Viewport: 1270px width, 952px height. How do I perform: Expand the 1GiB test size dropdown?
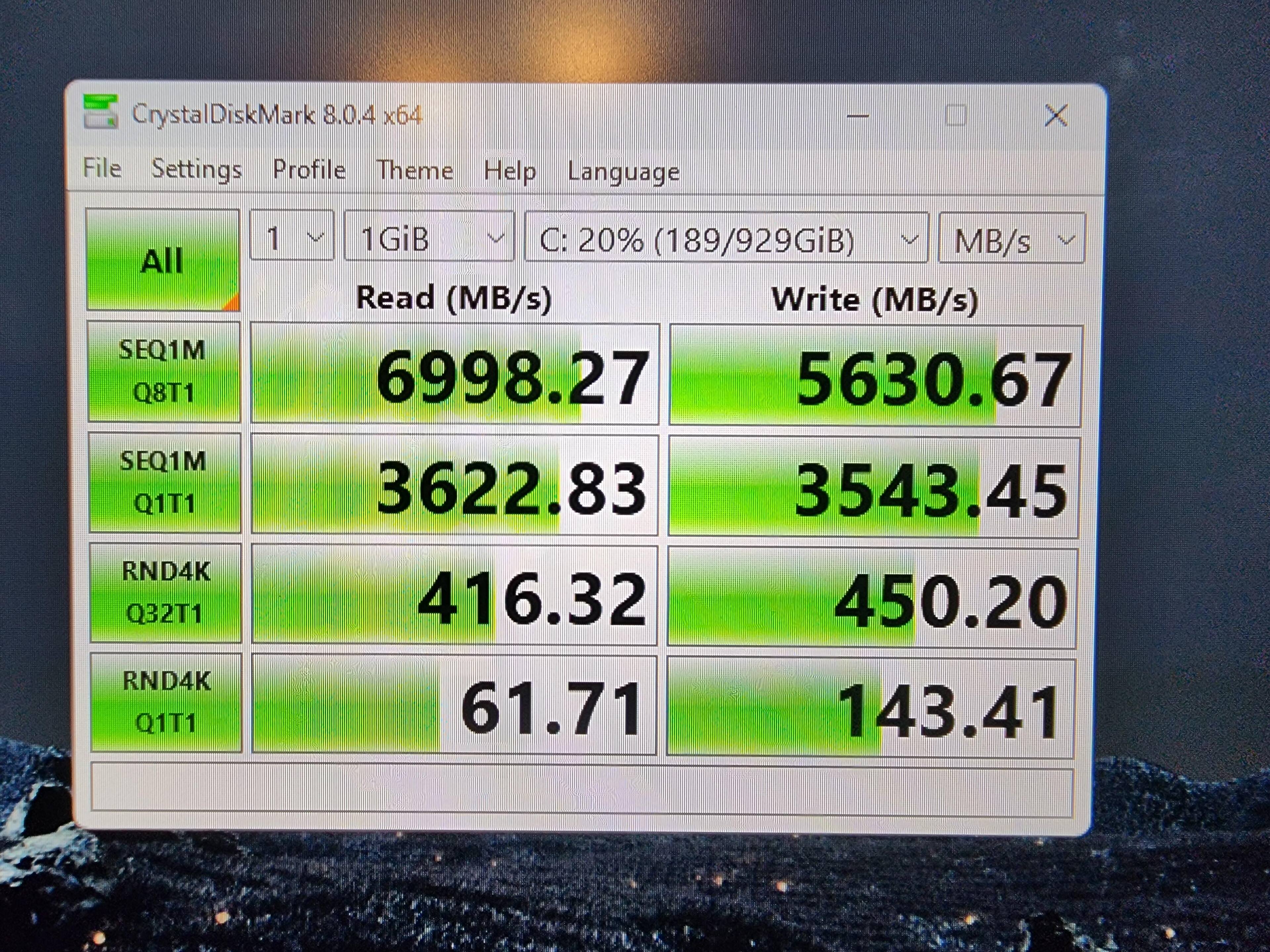click(x=428, y=238)
